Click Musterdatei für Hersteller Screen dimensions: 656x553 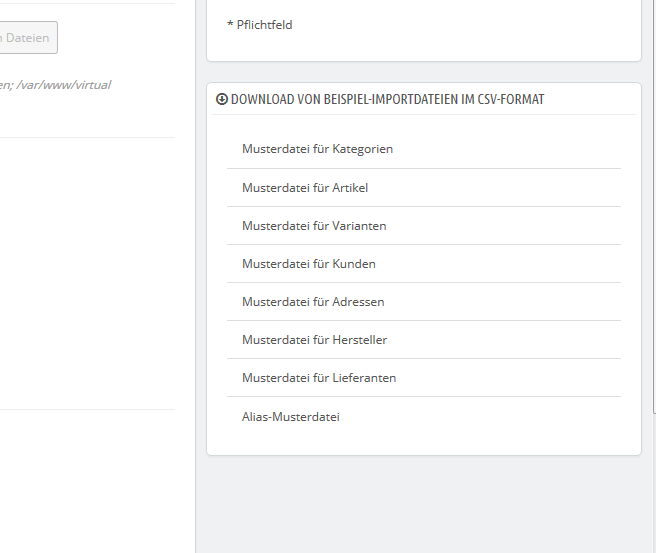click(314, 339)
